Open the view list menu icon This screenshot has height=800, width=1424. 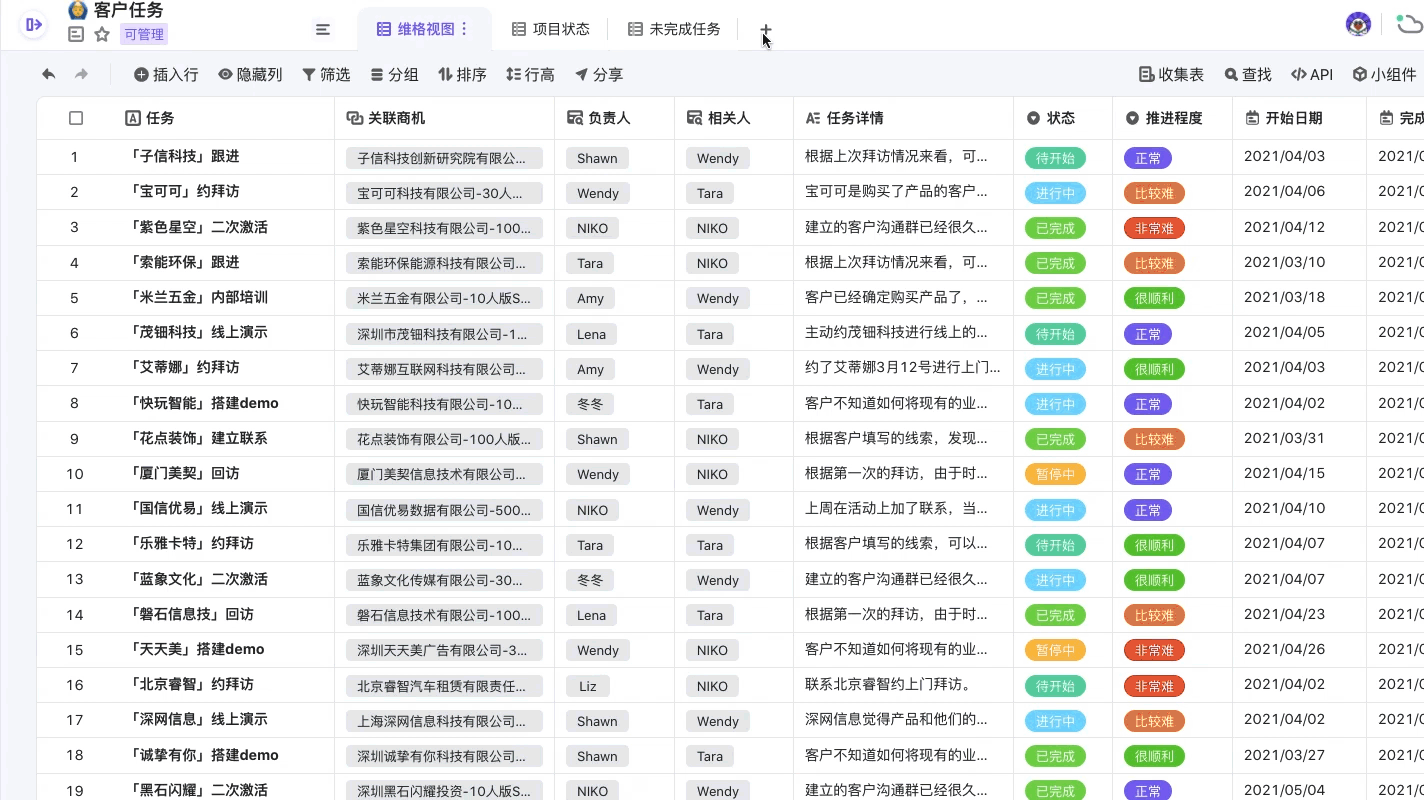[x=323, y=29]
